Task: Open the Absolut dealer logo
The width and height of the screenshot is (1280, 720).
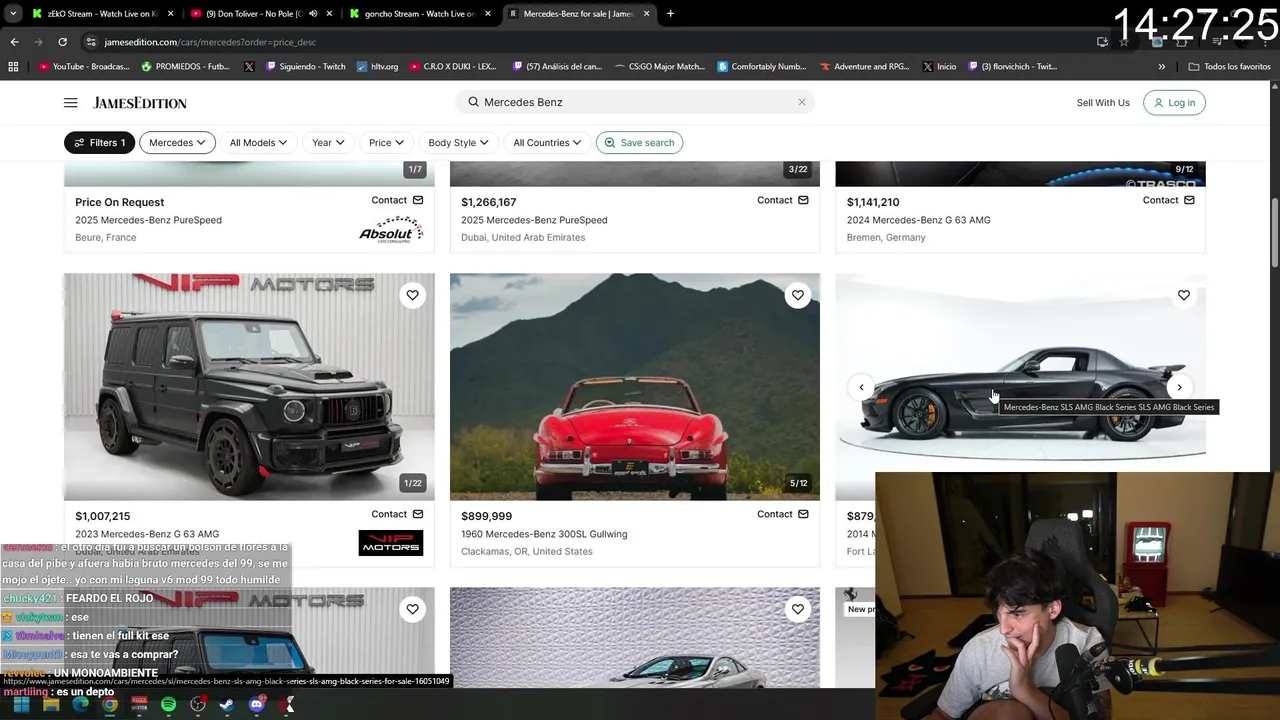Action: coord(391,230)
